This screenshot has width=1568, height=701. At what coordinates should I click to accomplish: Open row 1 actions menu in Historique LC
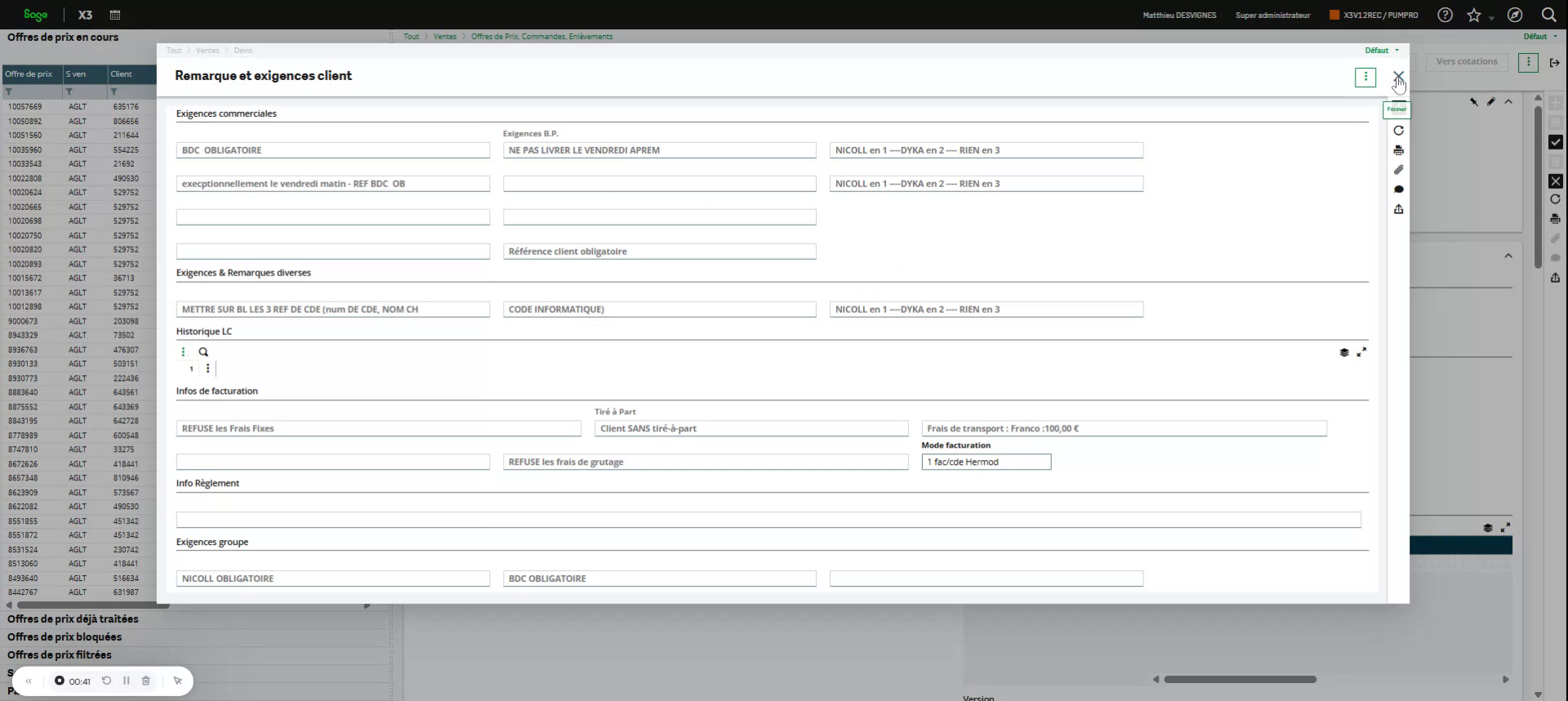(207, 368)
